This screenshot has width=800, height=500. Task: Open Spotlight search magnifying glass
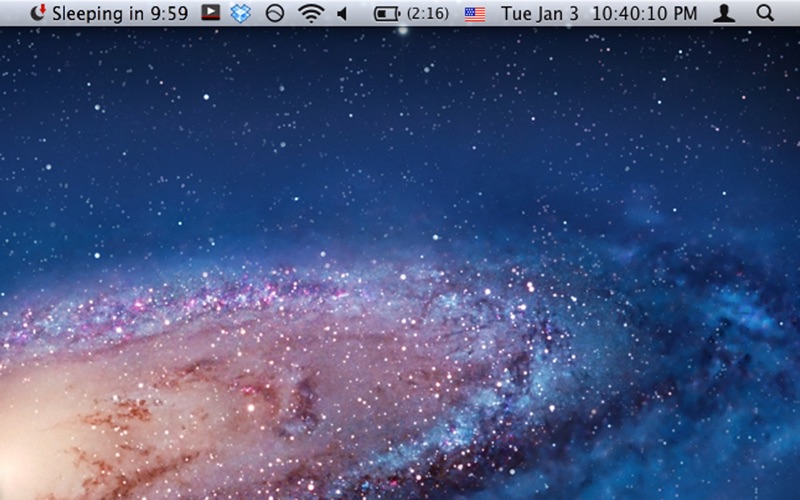coord(765,13)
